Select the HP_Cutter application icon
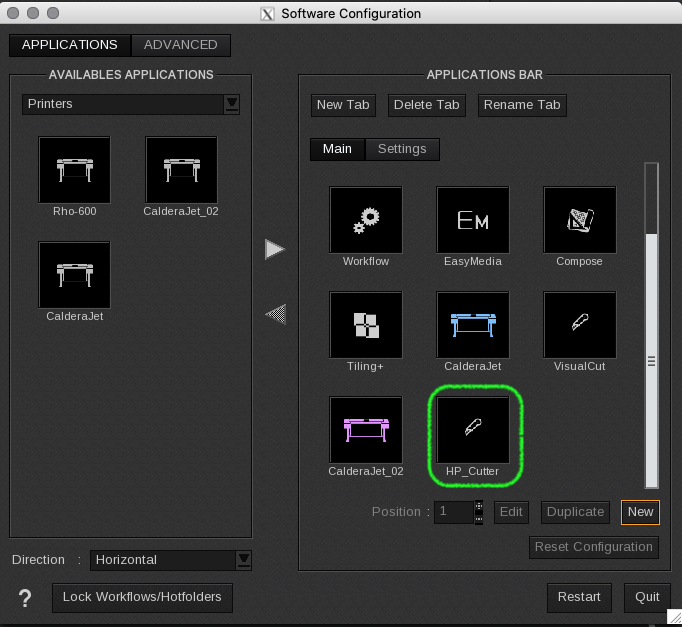The image size is (682, 627). (x=473, y=430)
